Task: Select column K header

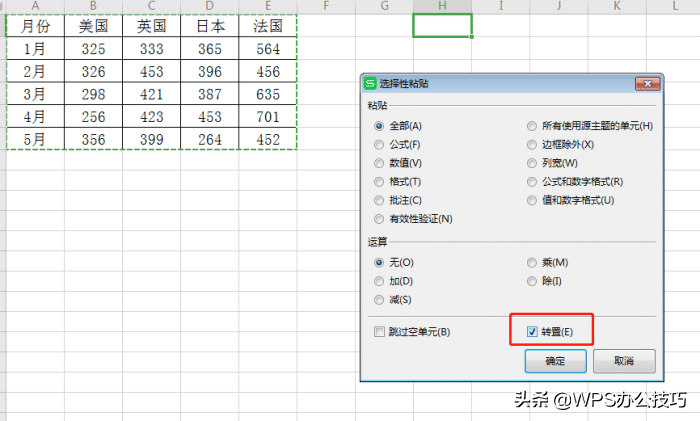Action: [617, 6]
